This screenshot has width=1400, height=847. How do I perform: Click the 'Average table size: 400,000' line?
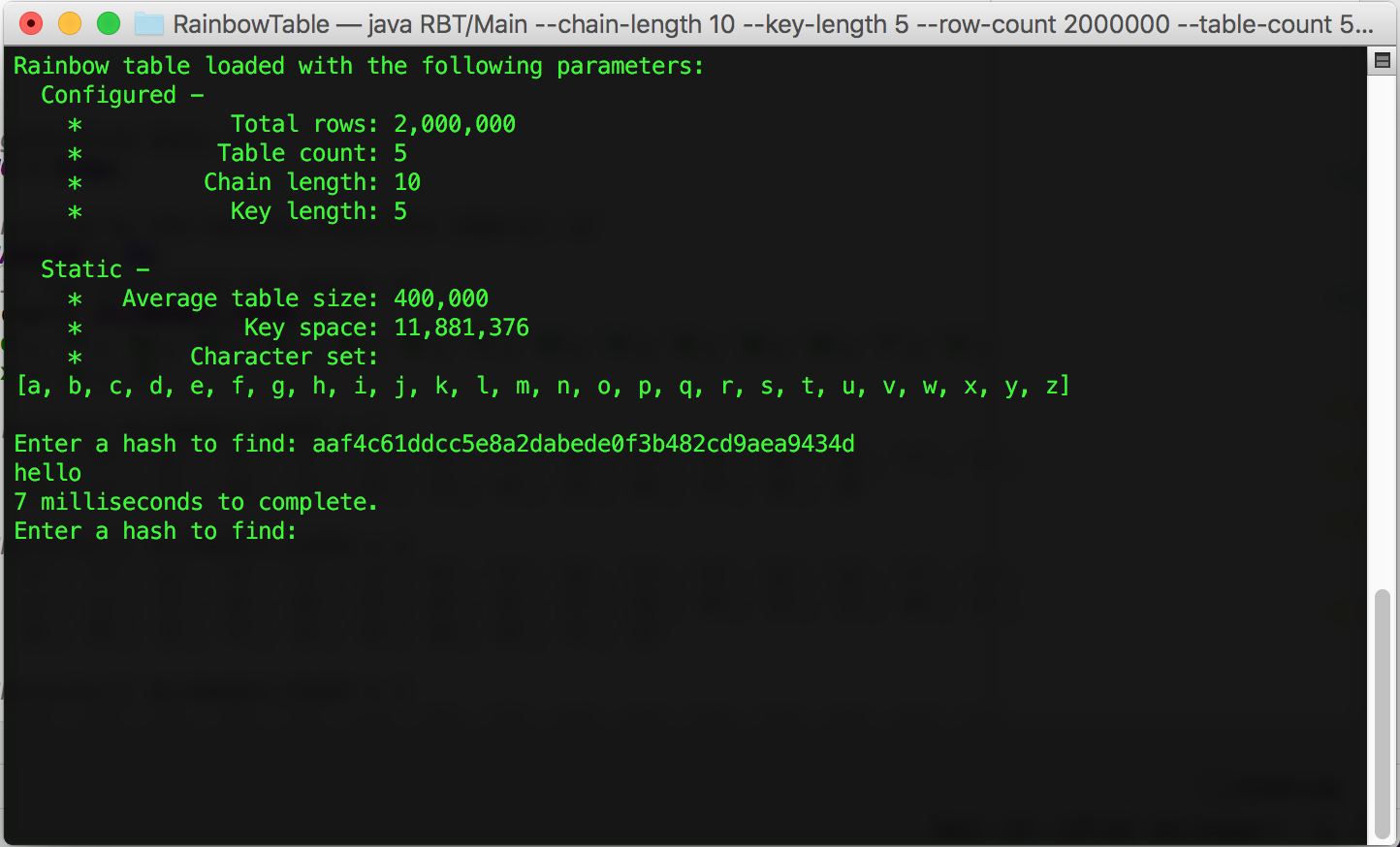click(x=304, y=298)
